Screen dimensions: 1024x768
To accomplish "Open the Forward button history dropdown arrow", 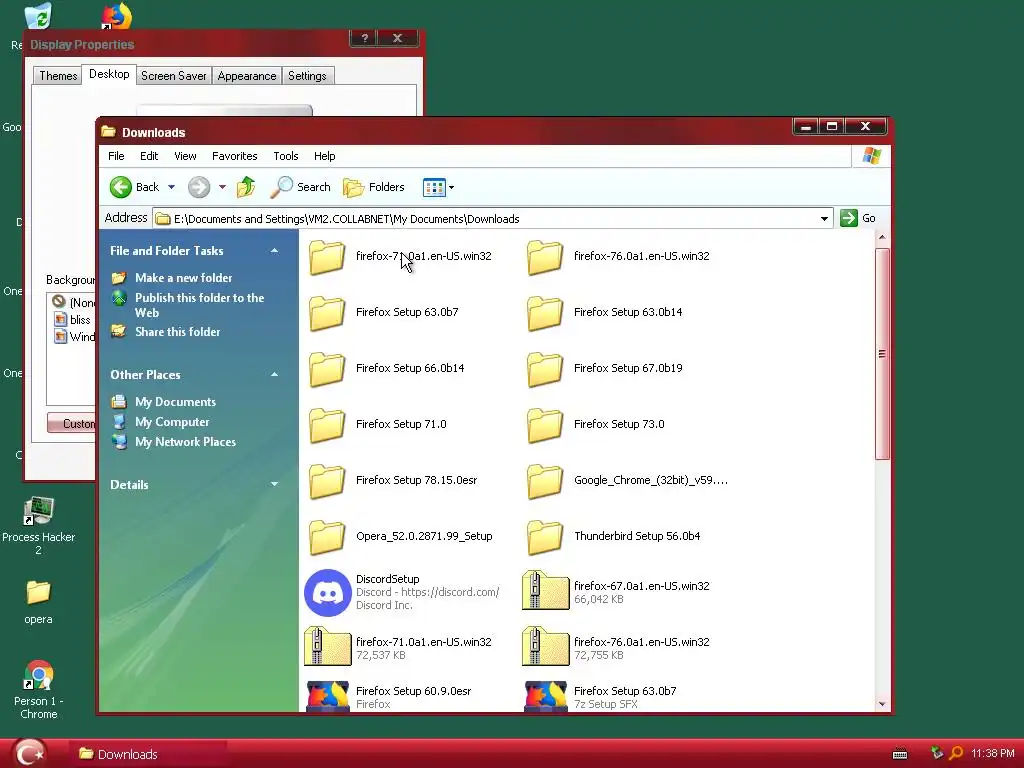I will pos(222,187).
